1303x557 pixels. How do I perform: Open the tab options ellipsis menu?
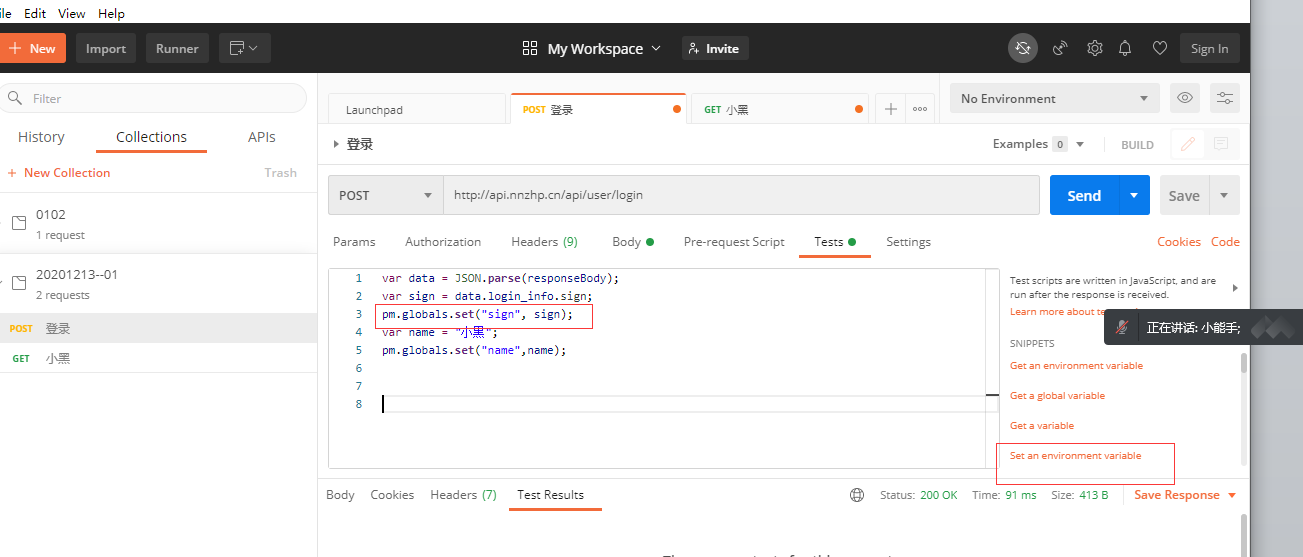(920, 109)
